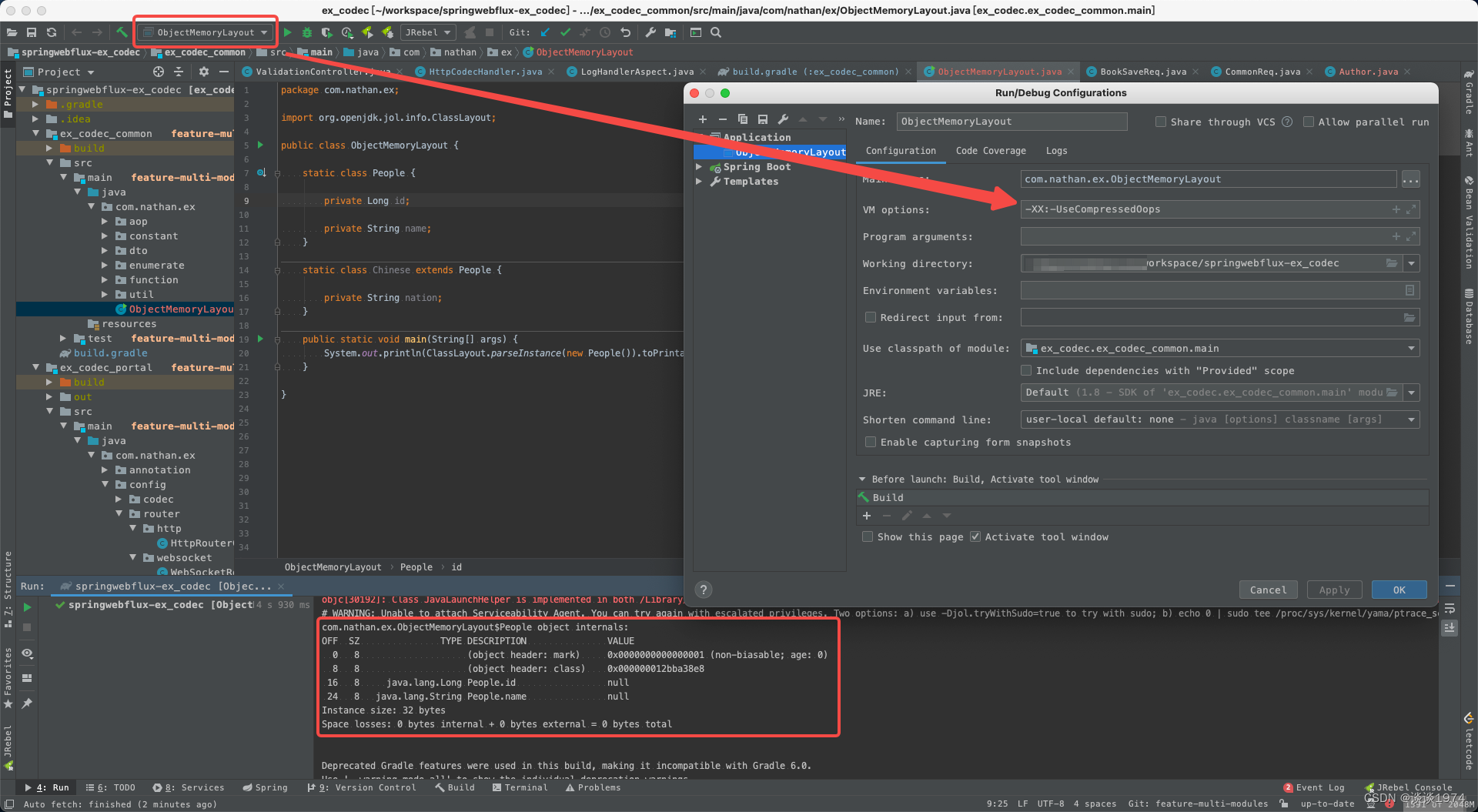This screenshot has height=812, width=1478.
Task: Click the Synchronize refresh icon in main toolbar
Action: click(52, 32)
